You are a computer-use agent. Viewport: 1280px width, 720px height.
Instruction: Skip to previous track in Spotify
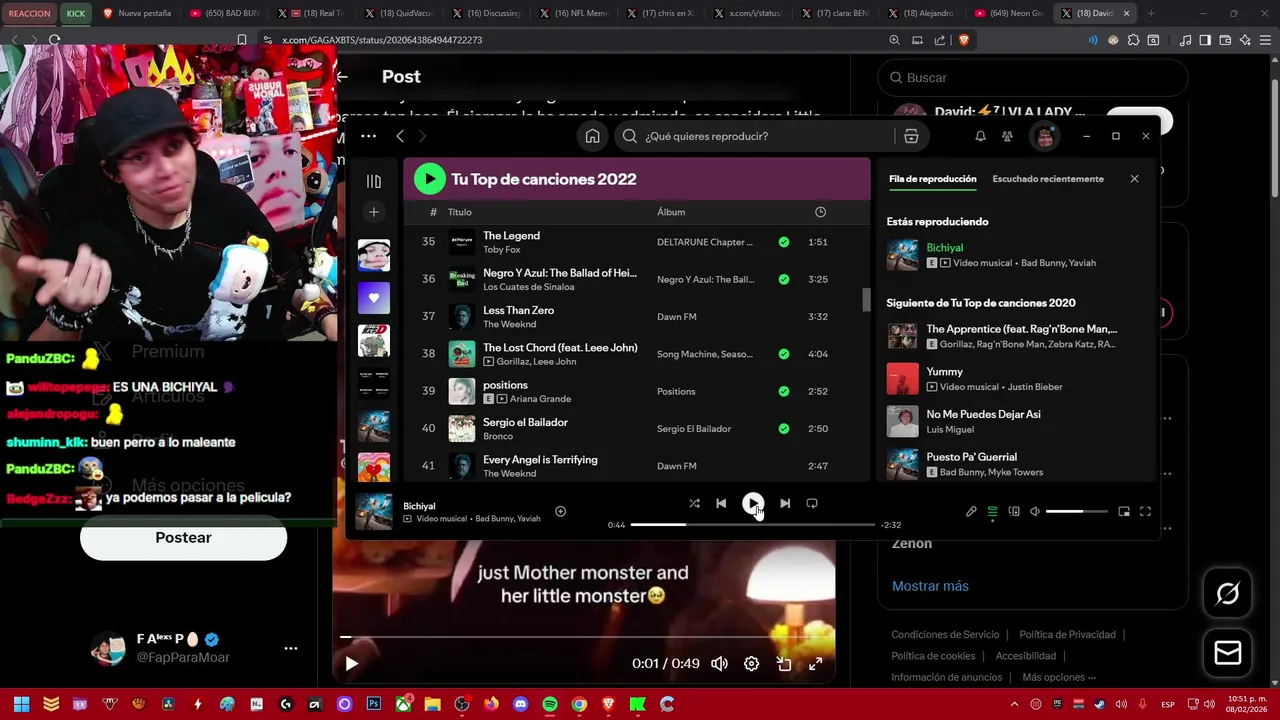[x=721, y=504]
